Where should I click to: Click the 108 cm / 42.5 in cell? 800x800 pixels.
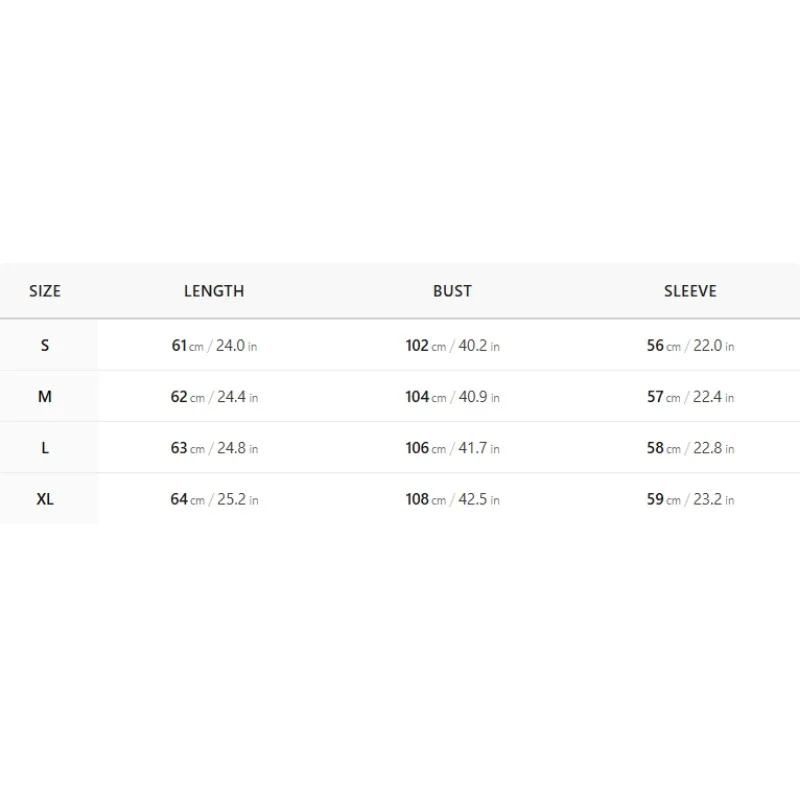tap(453, 499)
